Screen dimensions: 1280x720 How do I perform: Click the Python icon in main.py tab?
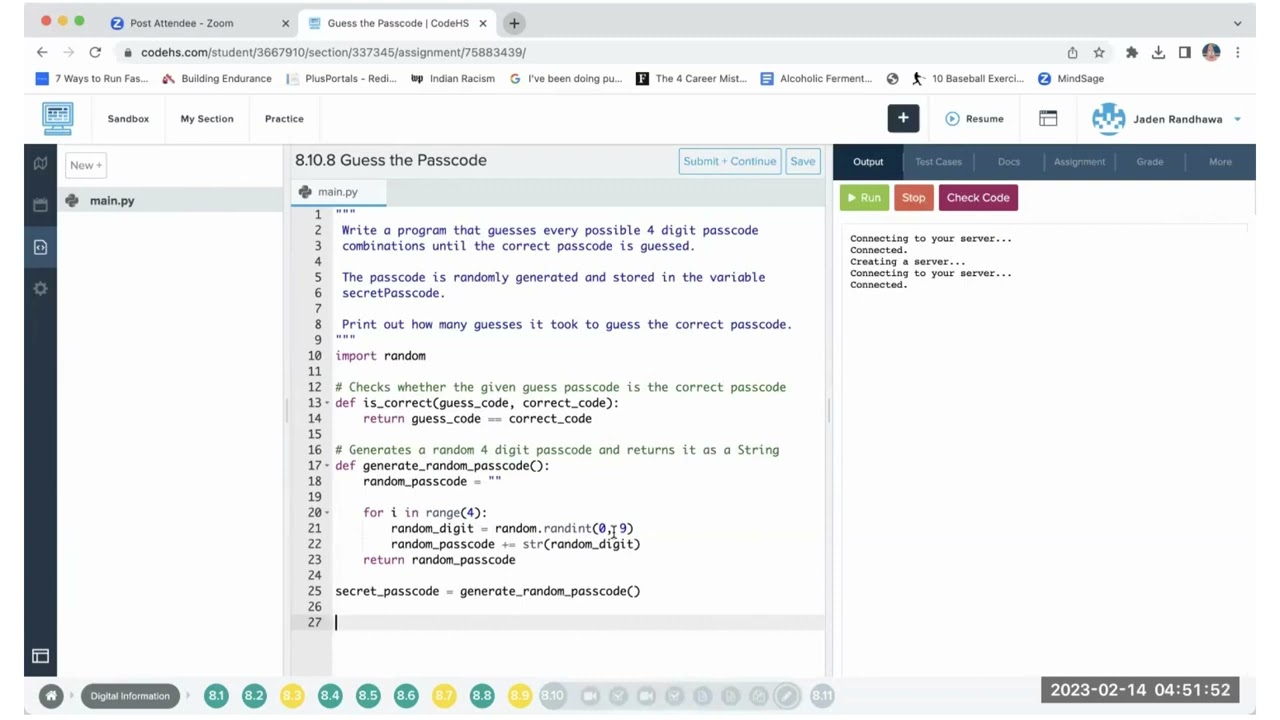tap(305, 192)
